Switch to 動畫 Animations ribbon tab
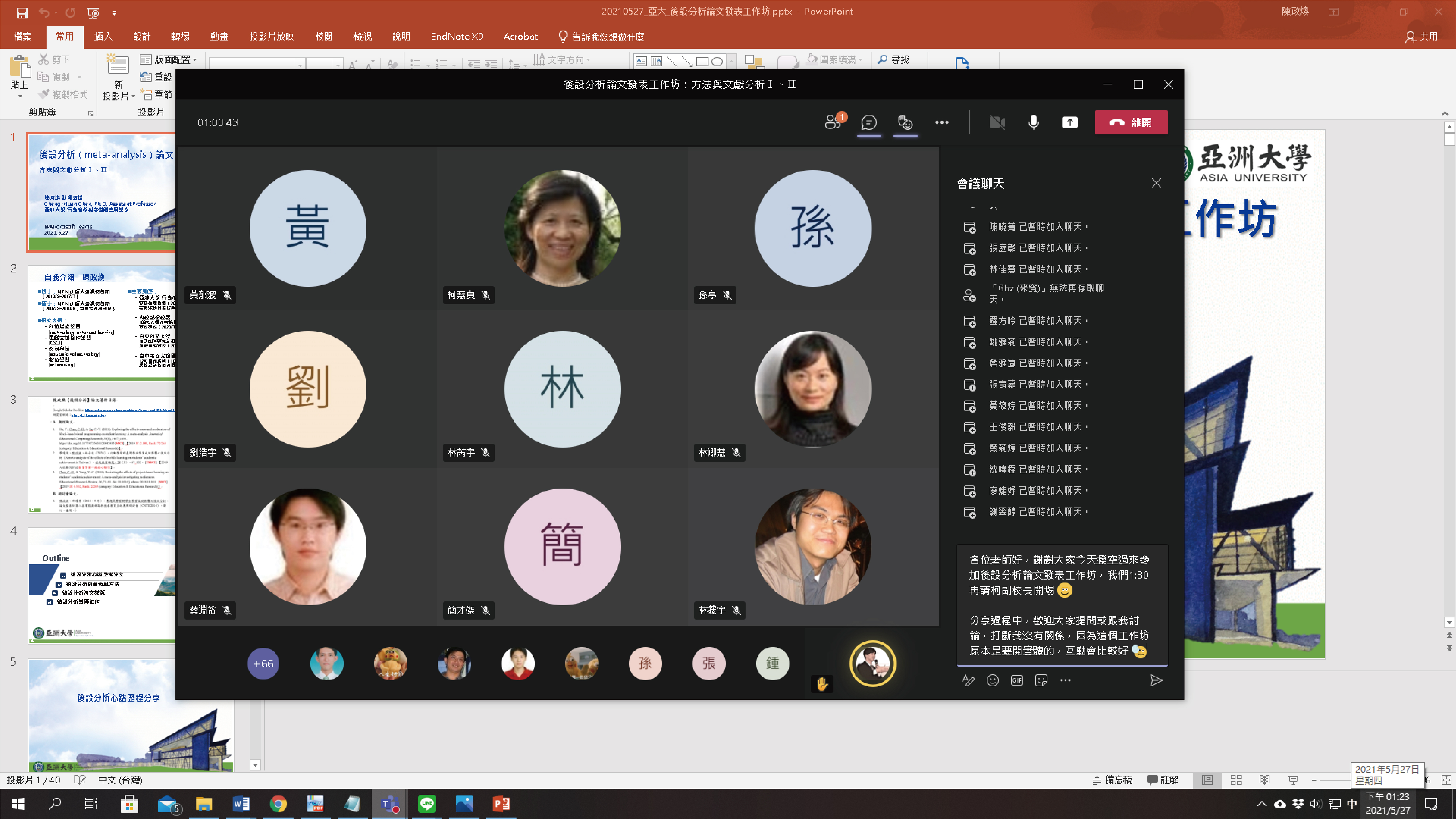The height and width of the screenshot is (819, 1456). [x=219, y=36]
